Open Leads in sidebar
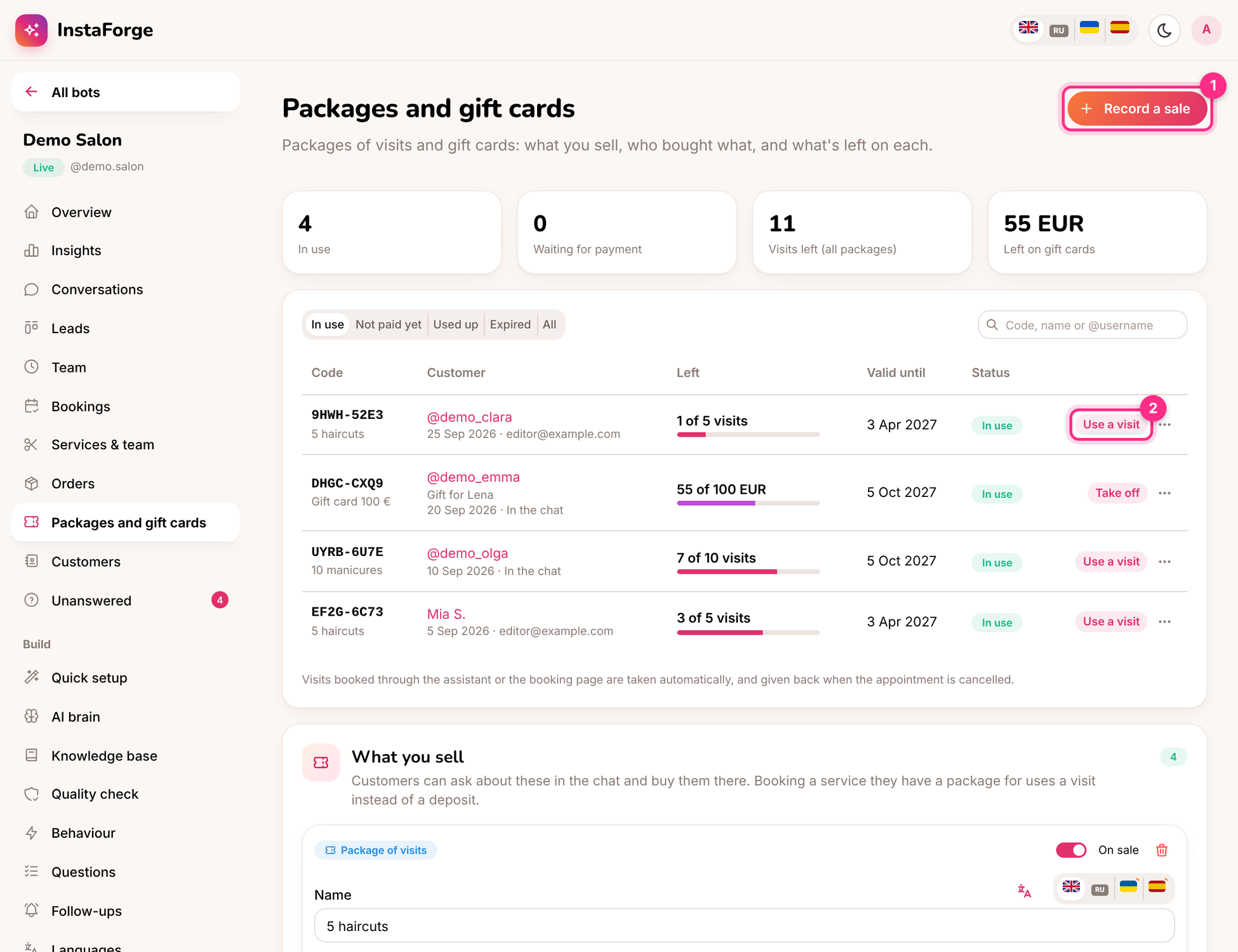Image resolution: width=1238 pixels, height=952 pixels. click(x=126, y=328)
